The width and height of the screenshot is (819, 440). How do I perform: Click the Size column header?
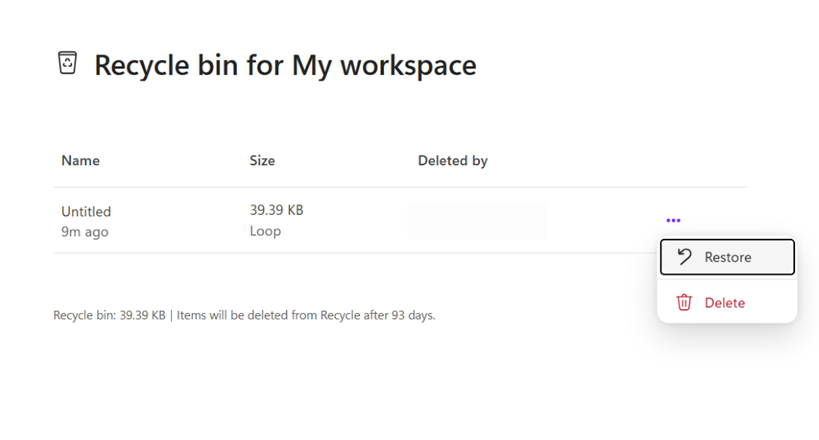262,160
